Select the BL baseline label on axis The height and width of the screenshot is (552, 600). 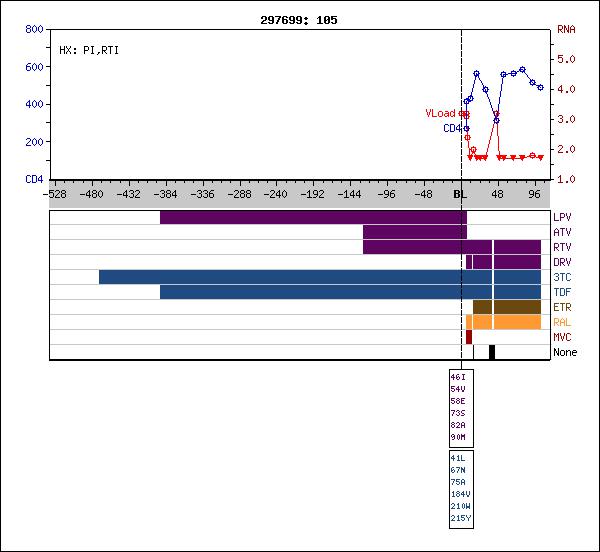(x=460, y=195)
